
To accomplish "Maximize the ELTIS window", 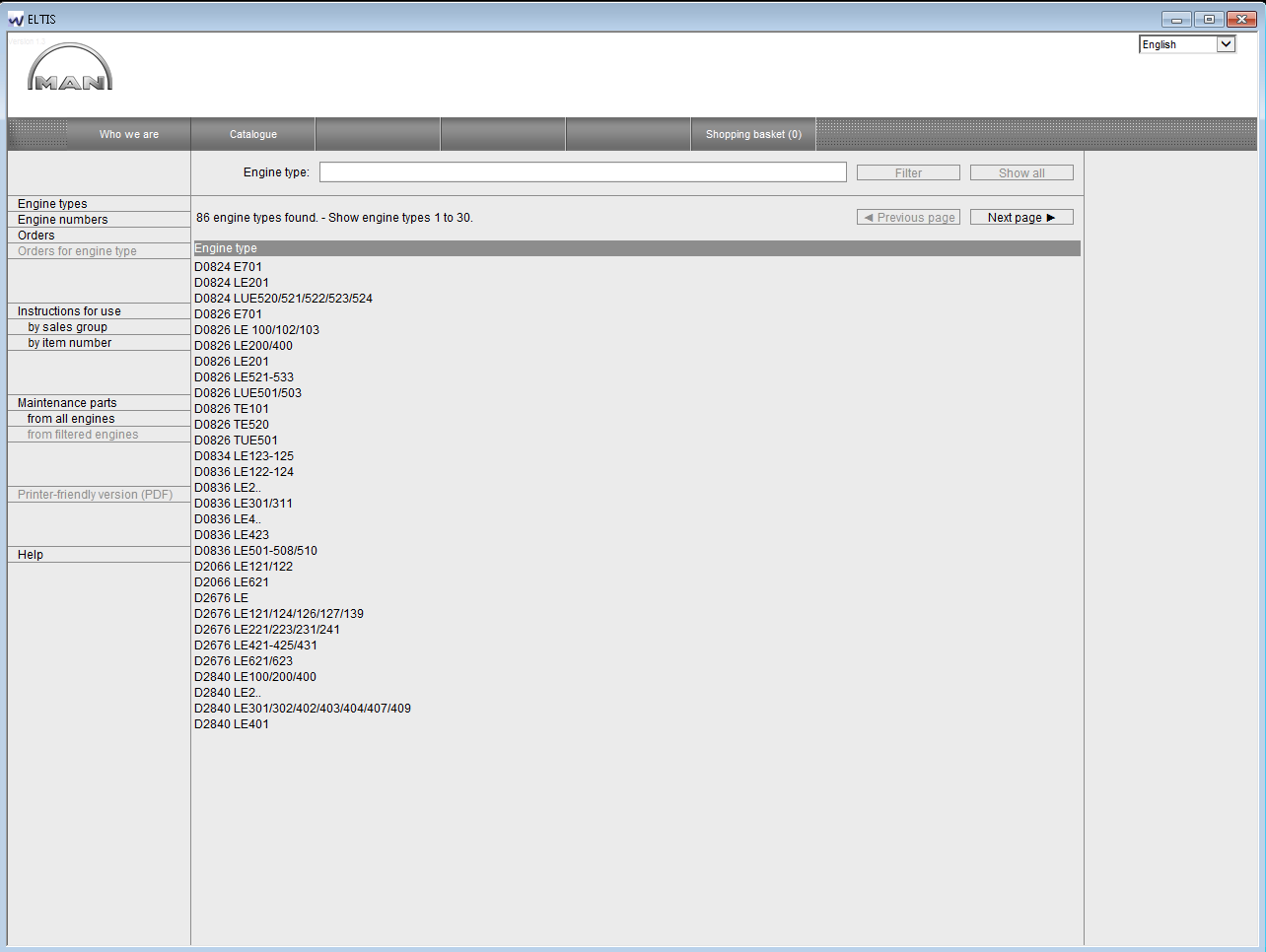I will pyautogui.click(x=1209, y=19).
